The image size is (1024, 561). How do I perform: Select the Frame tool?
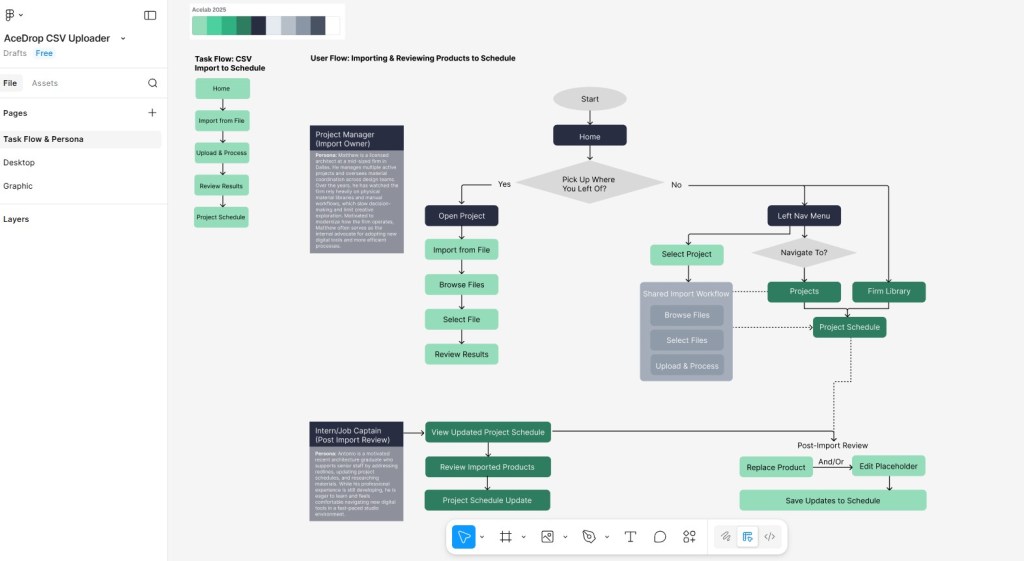click(x=506, y=537)
